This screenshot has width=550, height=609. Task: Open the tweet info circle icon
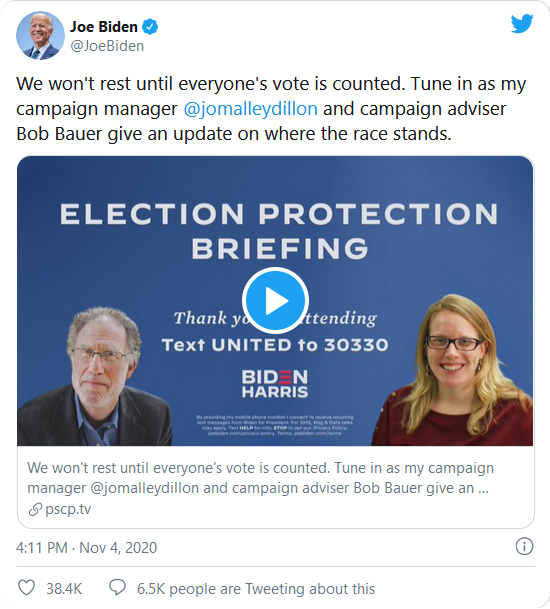(524, 547)
